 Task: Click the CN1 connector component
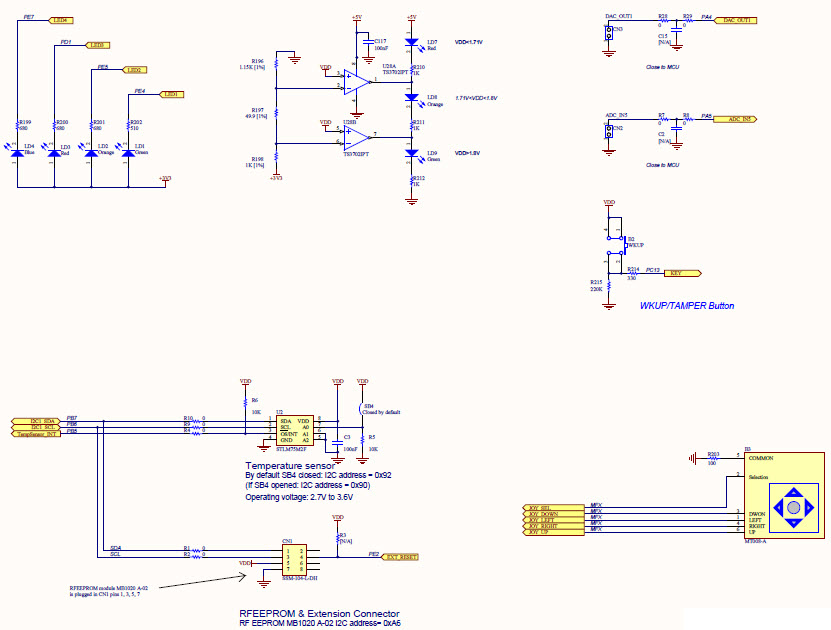pyautogui.click(x=294, y=558)
